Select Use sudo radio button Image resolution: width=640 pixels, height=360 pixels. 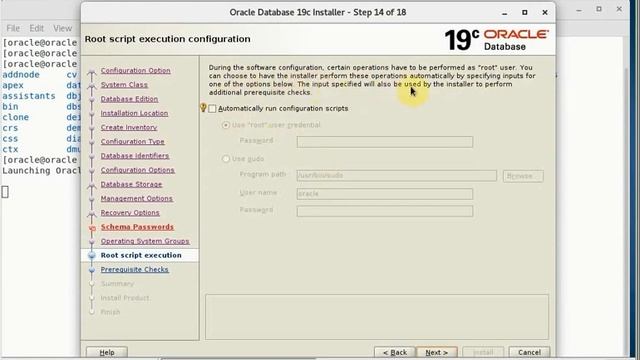coord(226,159)
